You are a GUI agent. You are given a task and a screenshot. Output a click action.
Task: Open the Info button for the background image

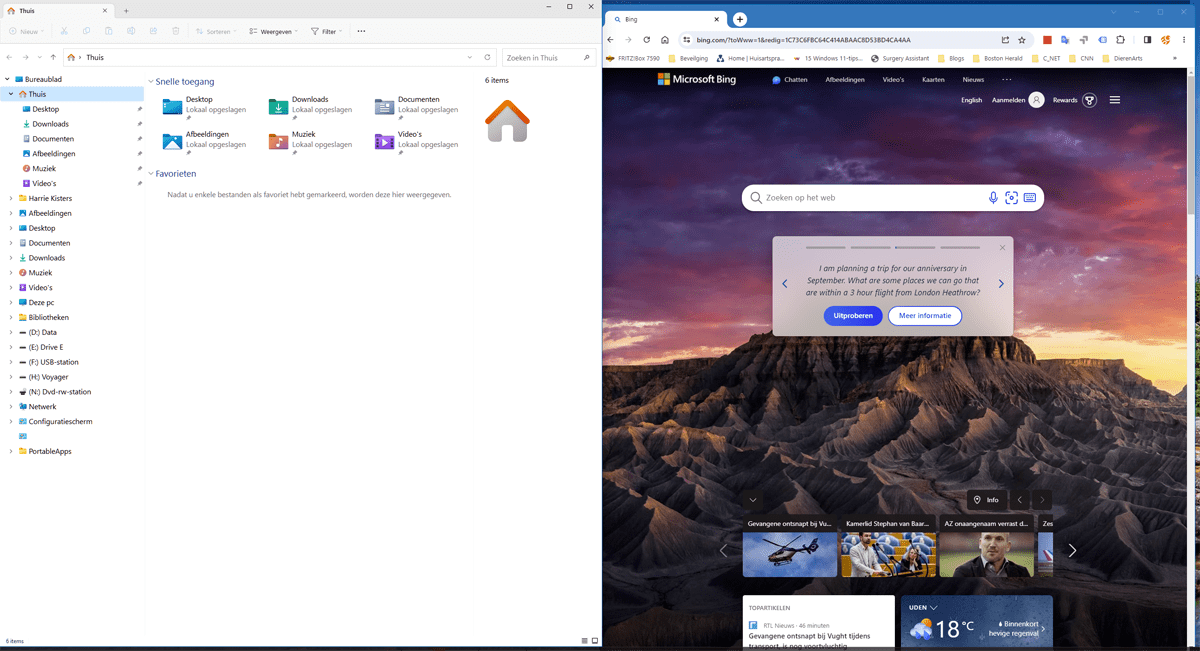coord(987,500)
